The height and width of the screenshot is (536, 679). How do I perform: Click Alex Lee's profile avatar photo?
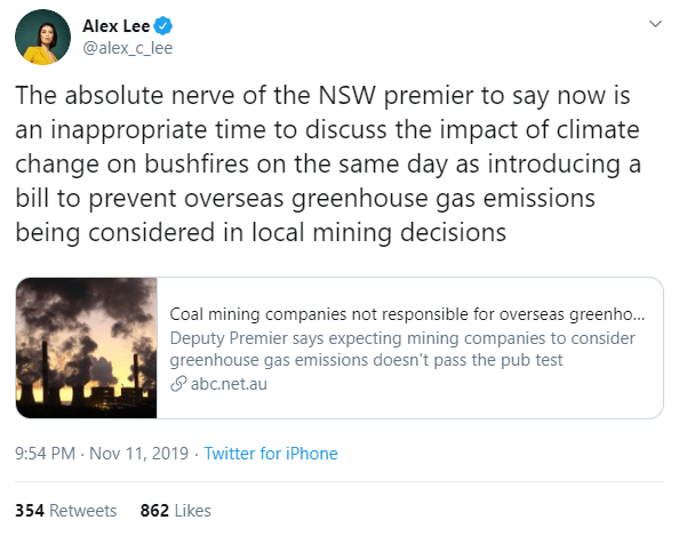point(42,38)
